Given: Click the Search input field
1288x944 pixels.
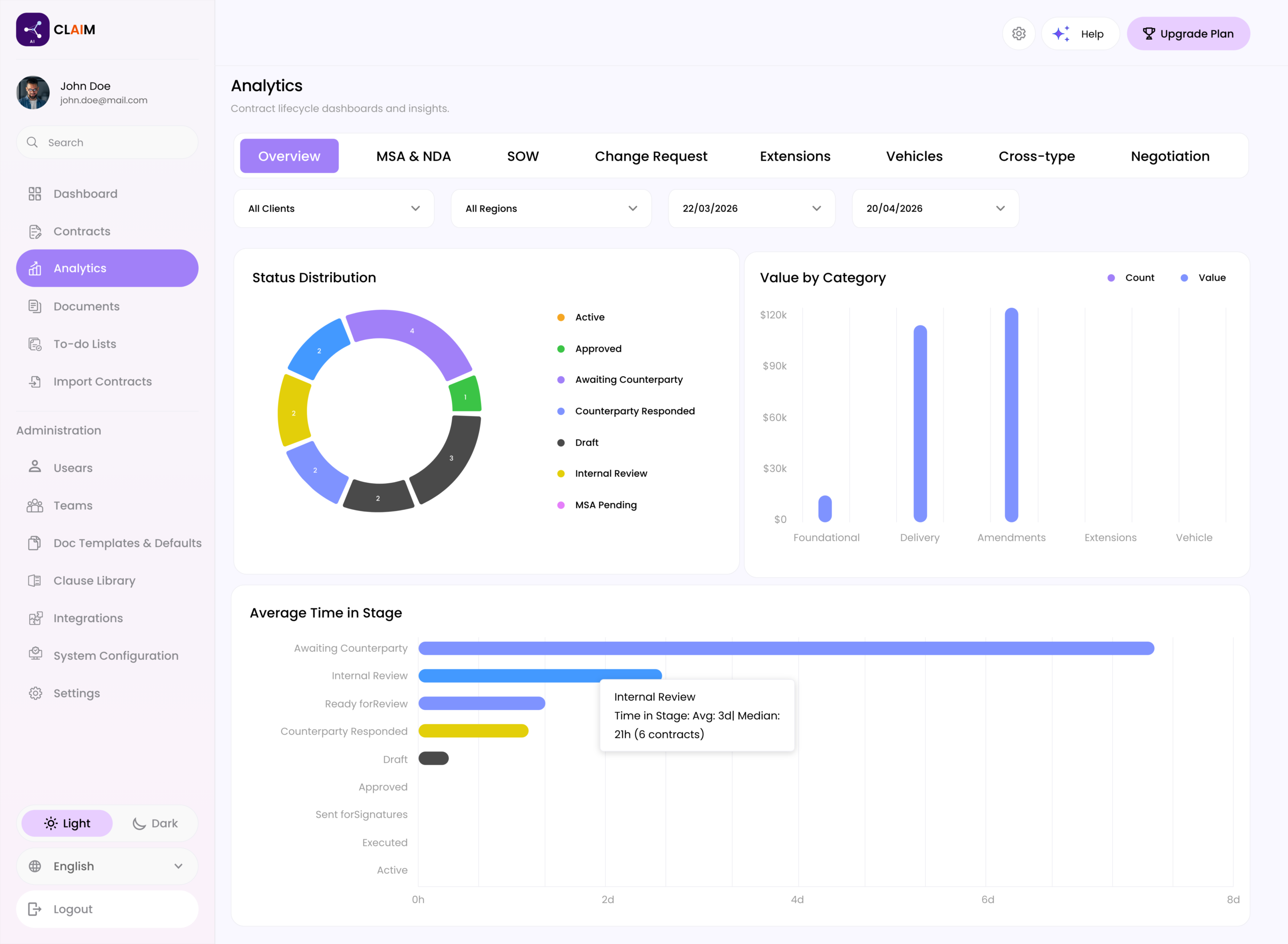Looking at the screenshot, I should point(107,142).
